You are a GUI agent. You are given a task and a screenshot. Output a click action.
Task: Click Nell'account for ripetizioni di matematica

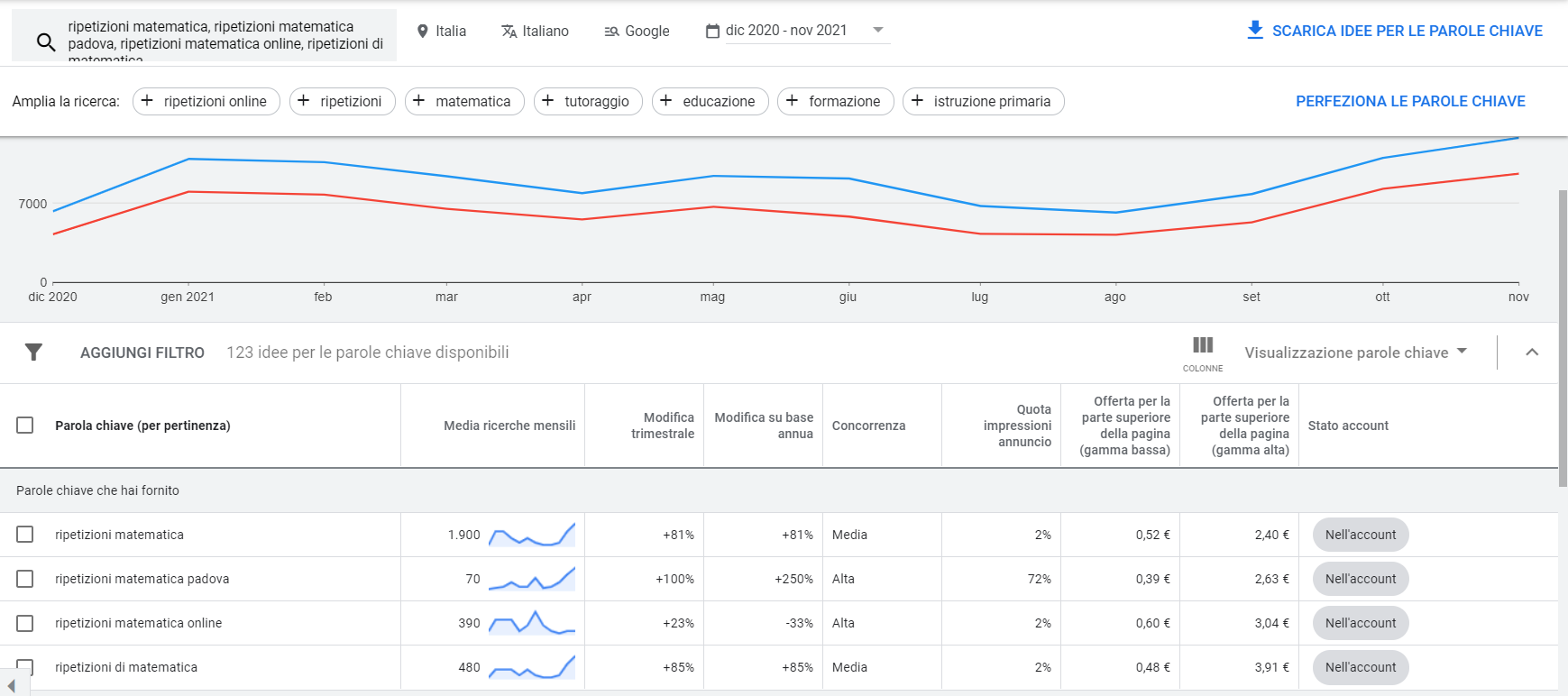click(1361, 667)
